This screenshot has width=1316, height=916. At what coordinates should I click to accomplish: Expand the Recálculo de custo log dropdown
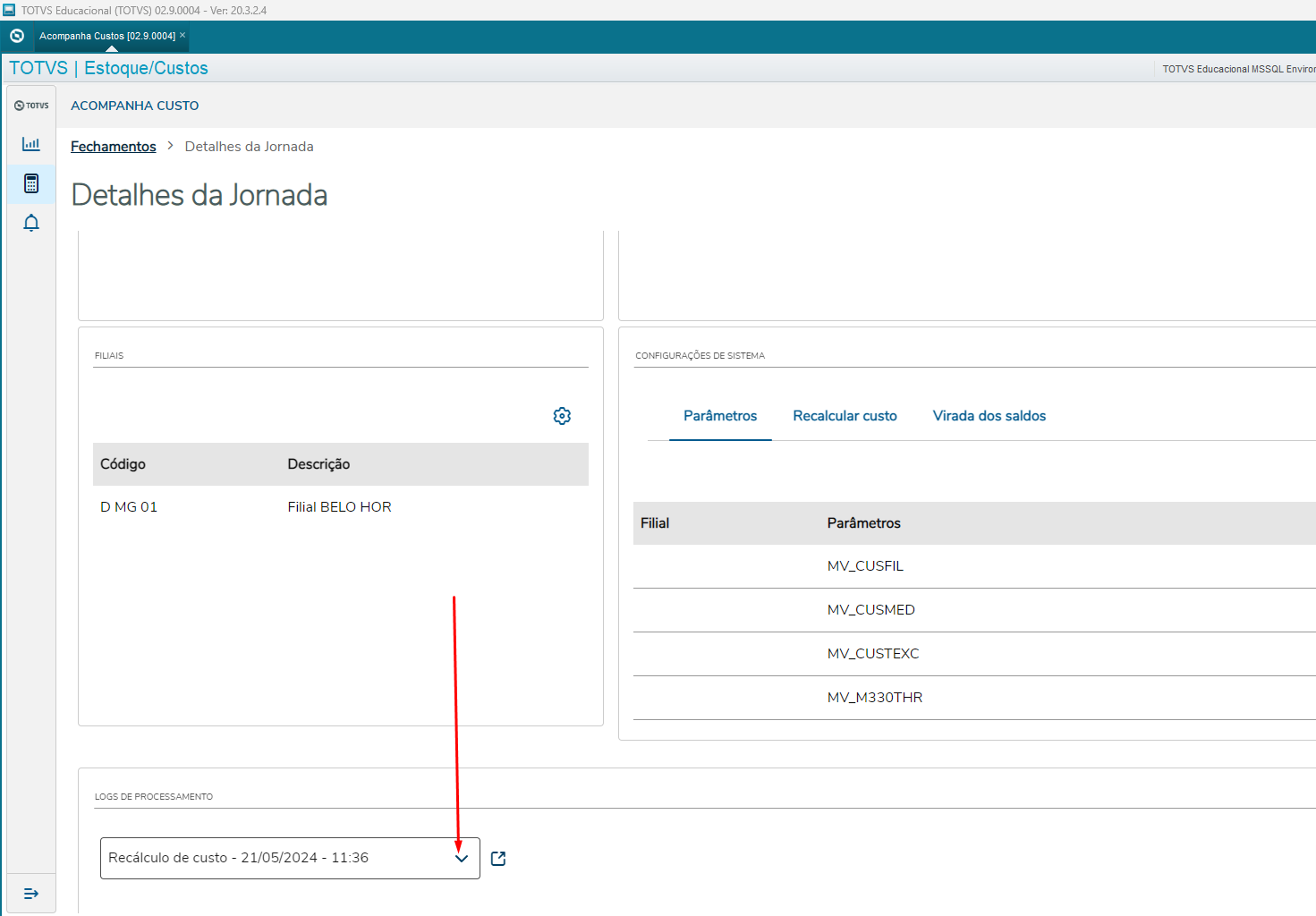[x=462, y=859]
